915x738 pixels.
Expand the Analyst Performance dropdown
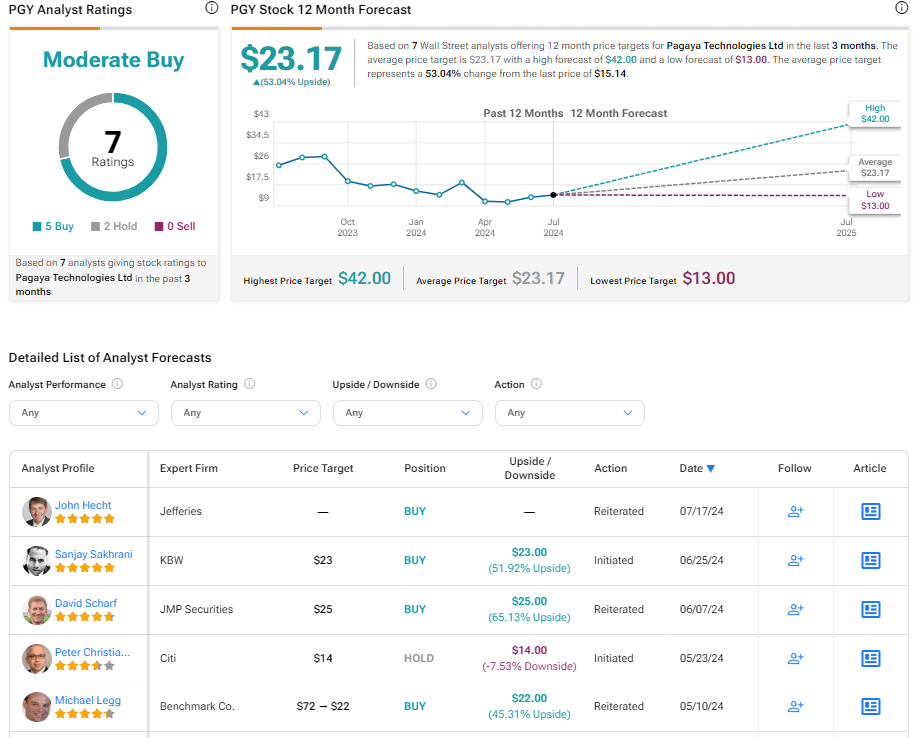[x=84, y=413]
